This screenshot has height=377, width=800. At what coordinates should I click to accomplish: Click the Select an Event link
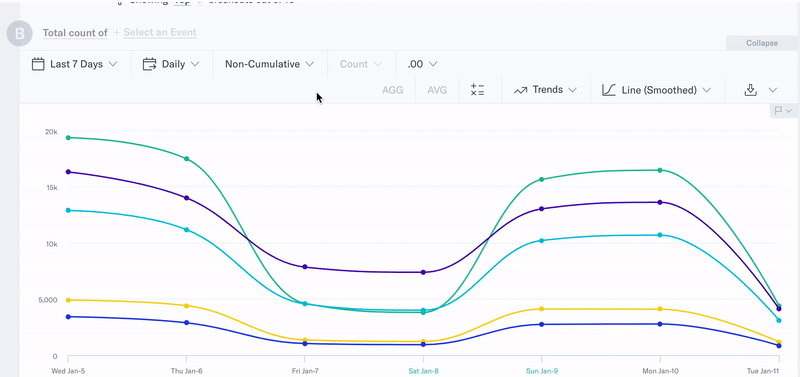pyautogui.click(x=160, y=33)
